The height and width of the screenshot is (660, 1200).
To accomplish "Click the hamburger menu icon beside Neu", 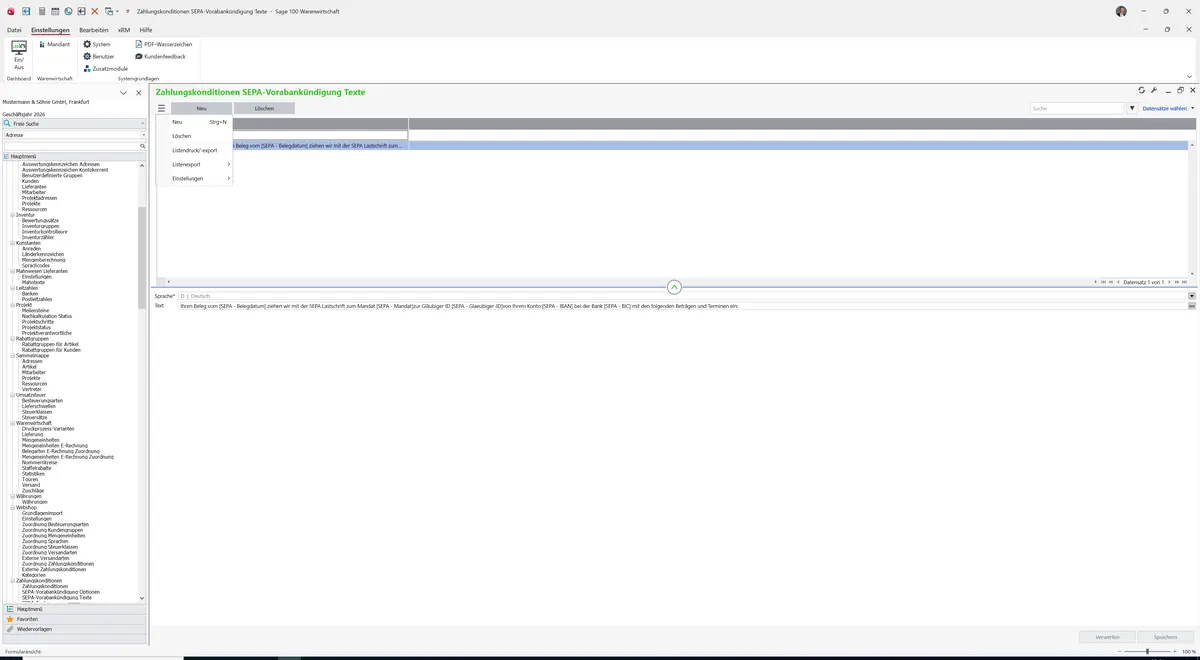I will (161, 108).
